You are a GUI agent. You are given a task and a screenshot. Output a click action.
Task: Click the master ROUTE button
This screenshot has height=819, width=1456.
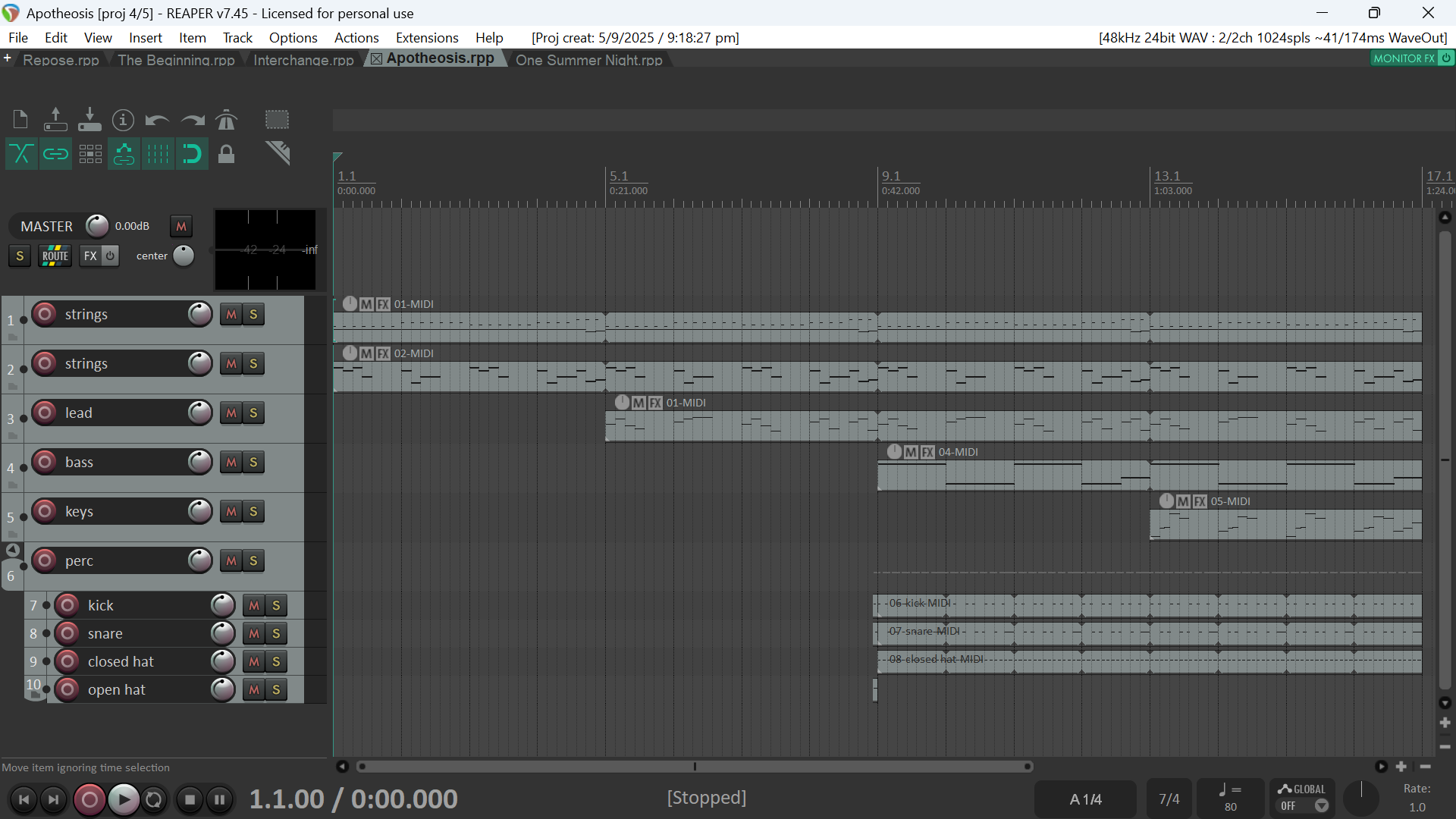(x=55, y=256)
